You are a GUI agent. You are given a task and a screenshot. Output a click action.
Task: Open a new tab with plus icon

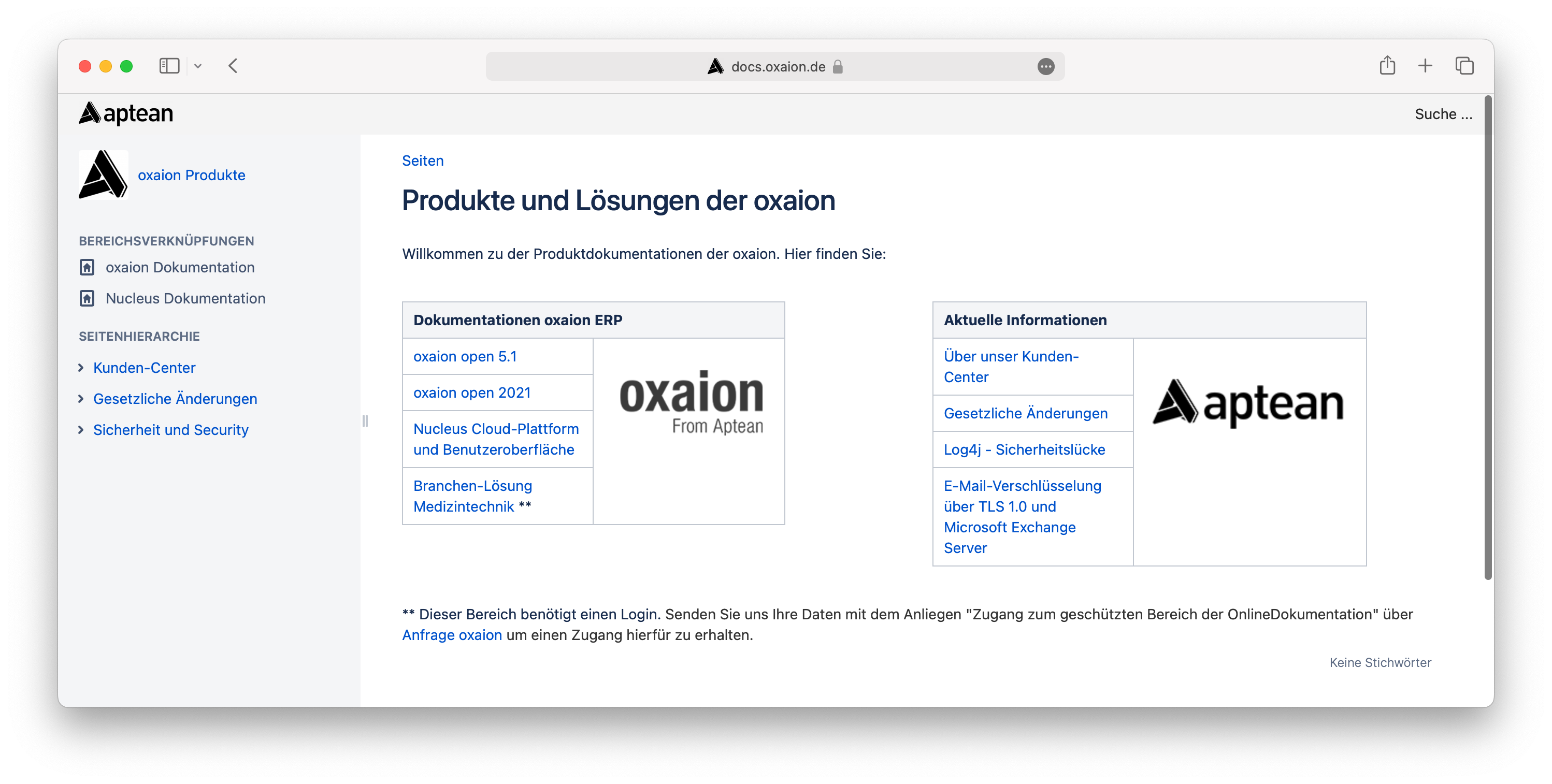(x=1425, y=66)
